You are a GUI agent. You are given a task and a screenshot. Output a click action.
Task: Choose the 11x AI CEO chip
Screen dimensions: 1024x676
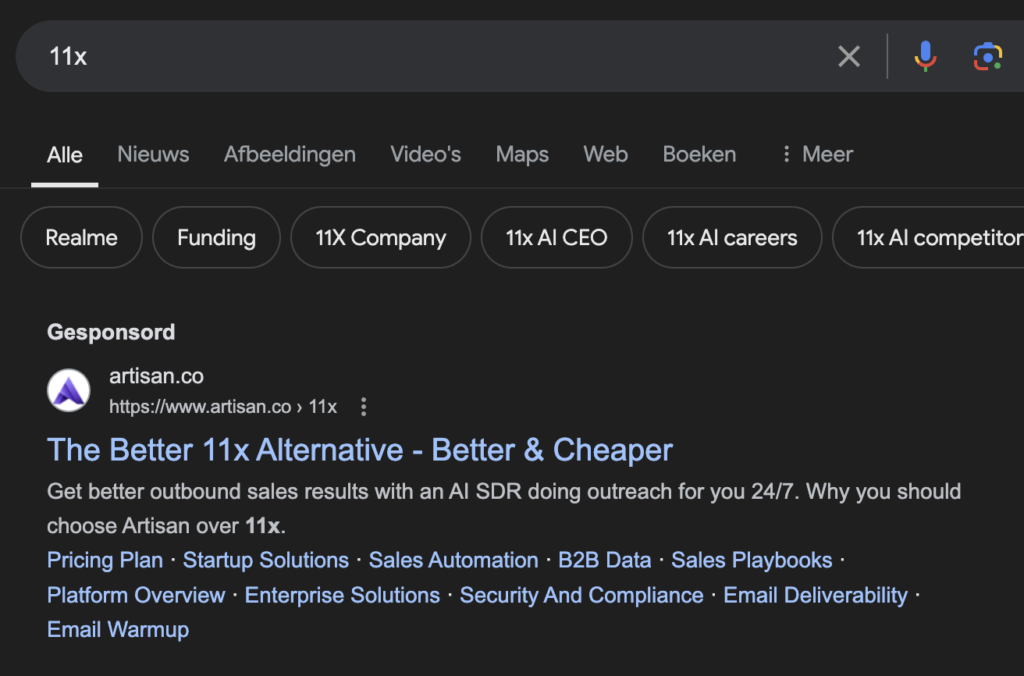click(556, 238)
